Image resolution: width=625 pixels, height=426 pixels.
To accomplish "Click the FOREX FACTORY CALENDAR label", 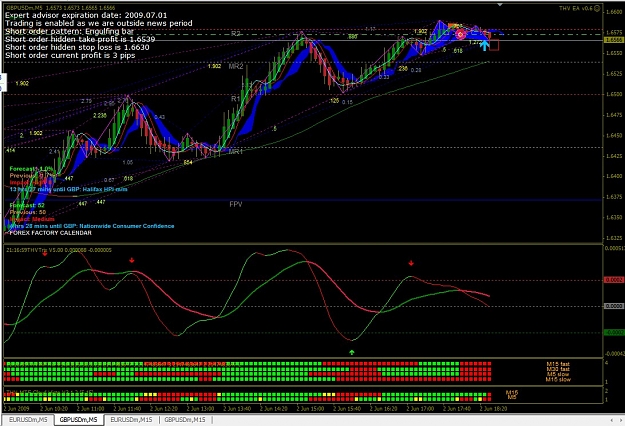I will coord(50,233).
